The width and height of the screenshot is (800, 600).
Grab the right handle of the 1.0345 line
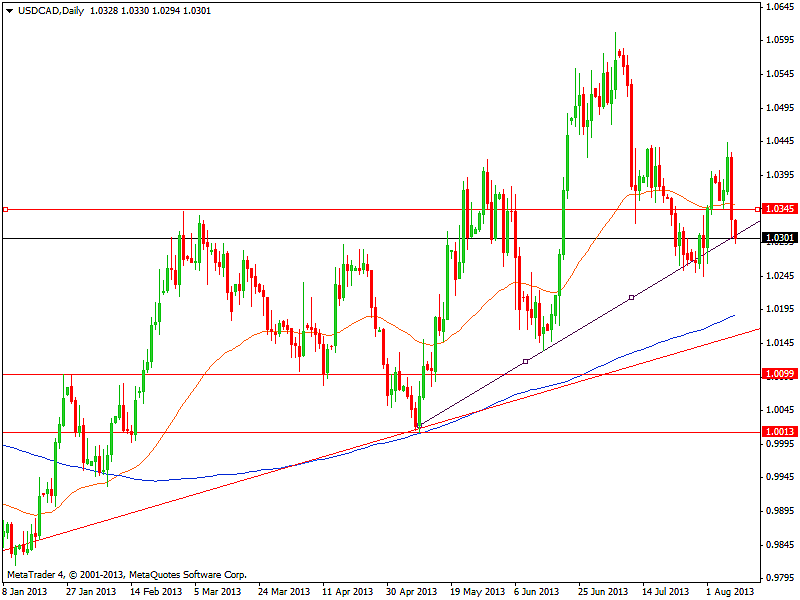tap(756, 209)
